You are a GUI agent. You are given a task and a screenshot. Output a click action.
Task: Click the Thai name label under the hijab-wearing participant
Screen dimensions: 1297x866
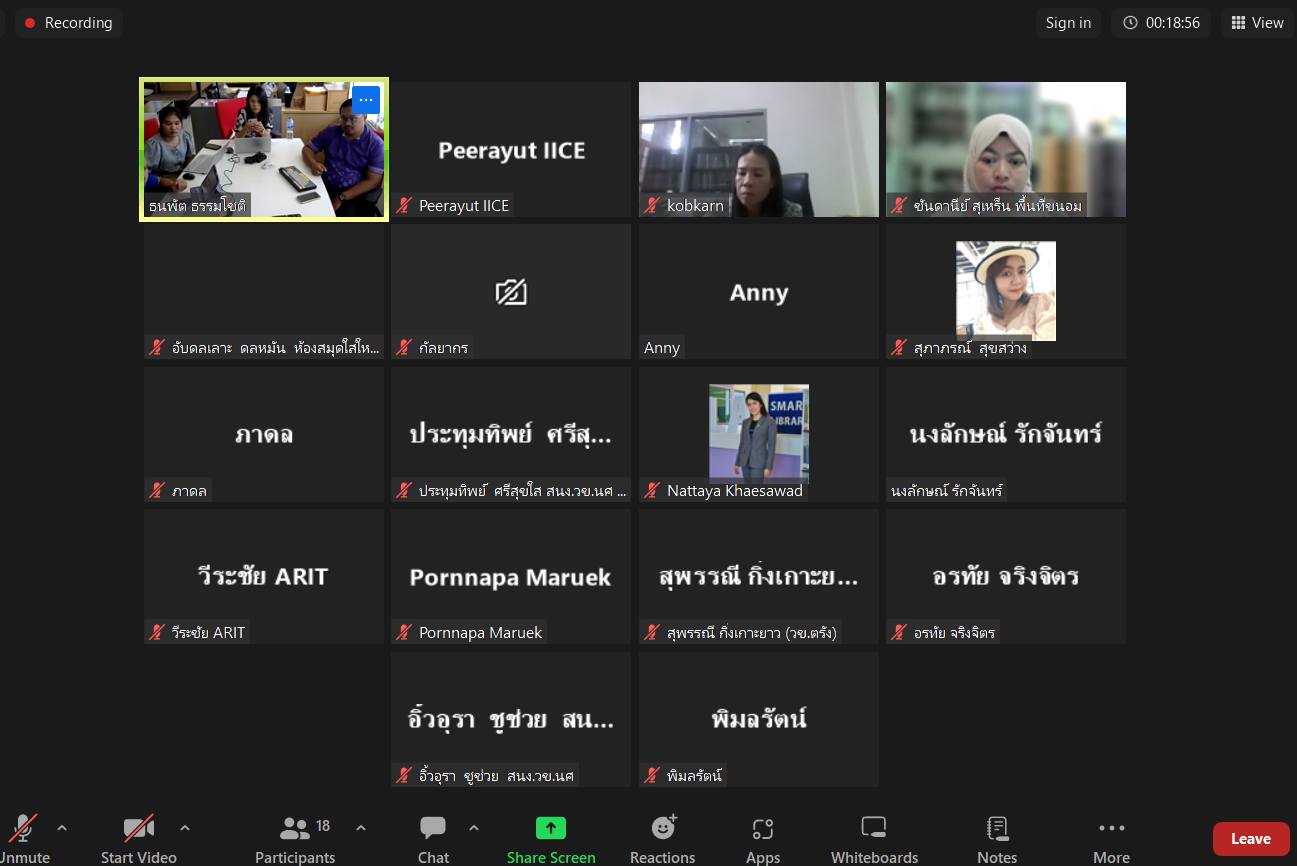(x=998, y=206)
